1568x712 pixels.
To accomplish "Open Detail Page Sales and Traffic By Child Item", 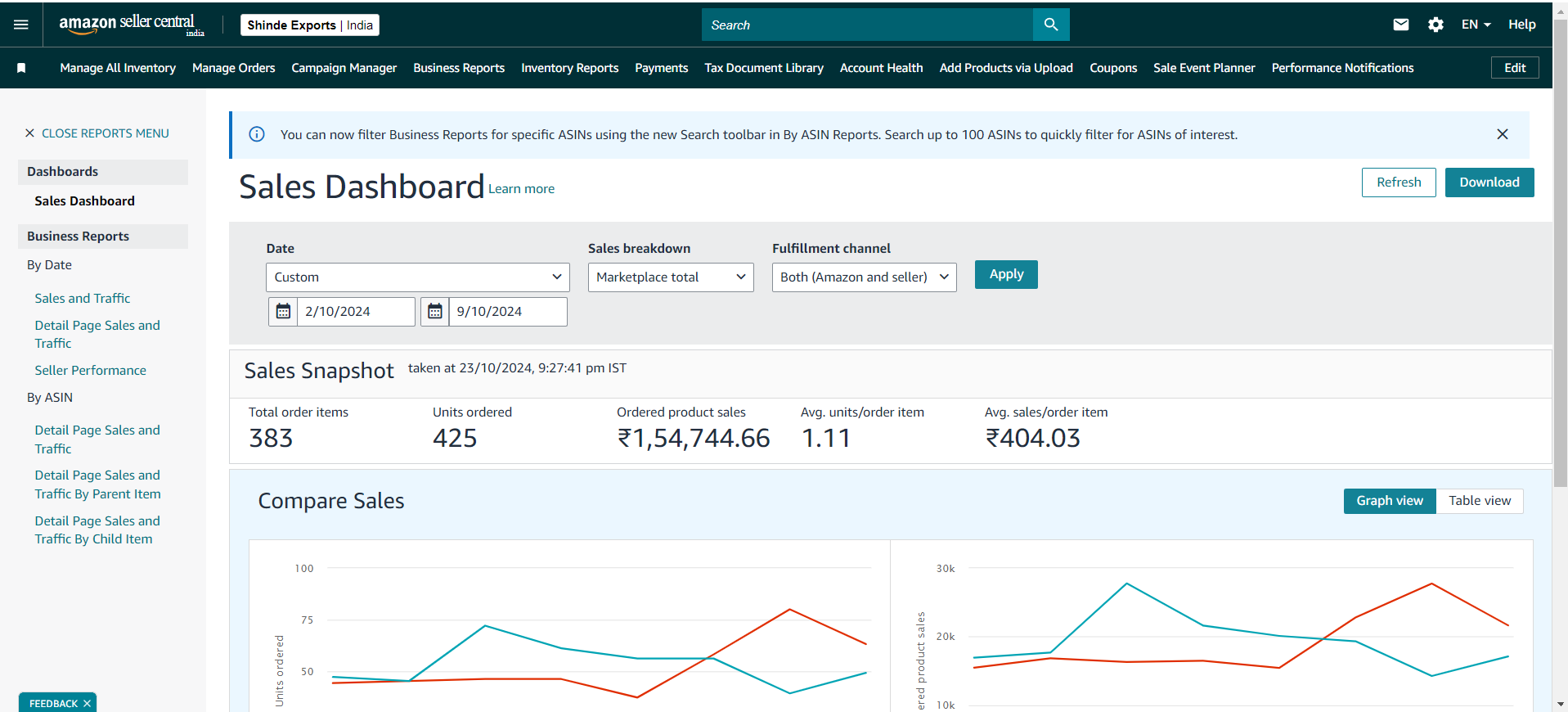I will point(97,530).
